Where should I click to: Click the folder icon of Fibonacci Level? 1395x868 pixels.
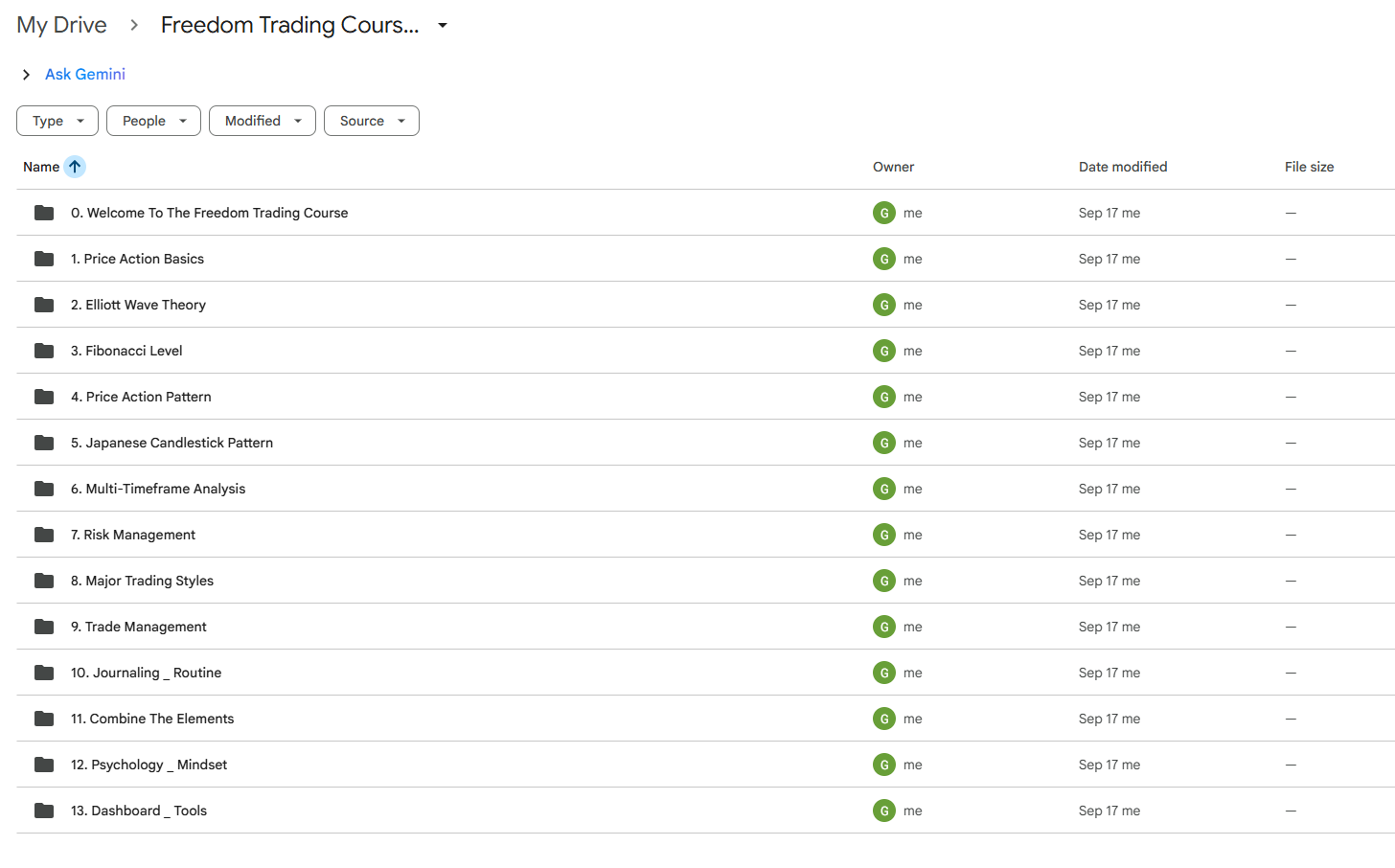point(44,351)
